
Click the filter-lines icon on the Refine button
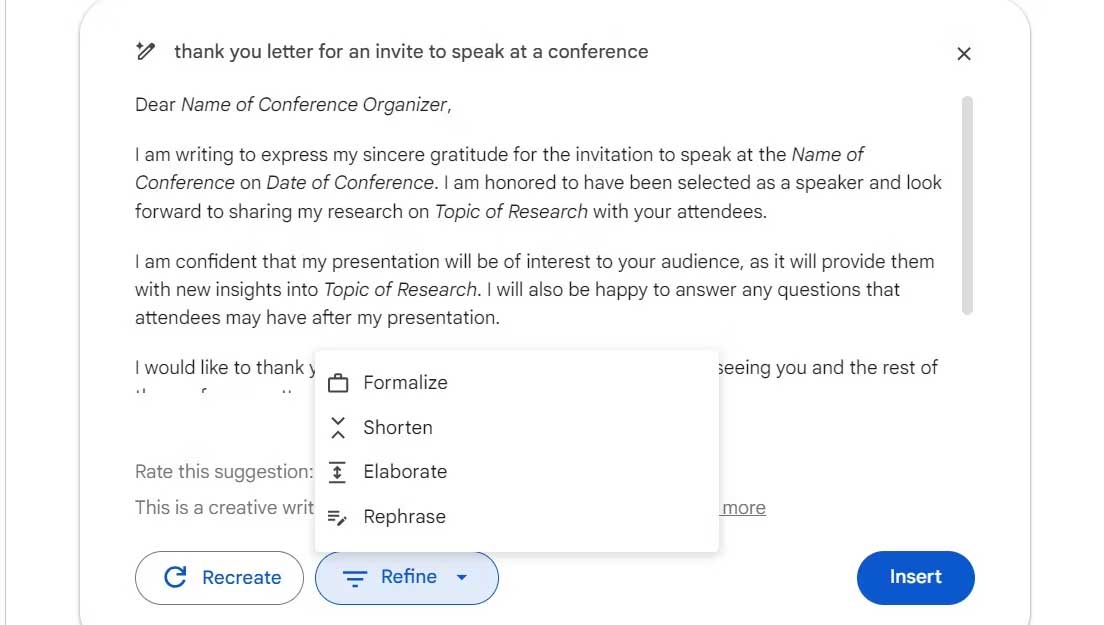tap(355, 578)
